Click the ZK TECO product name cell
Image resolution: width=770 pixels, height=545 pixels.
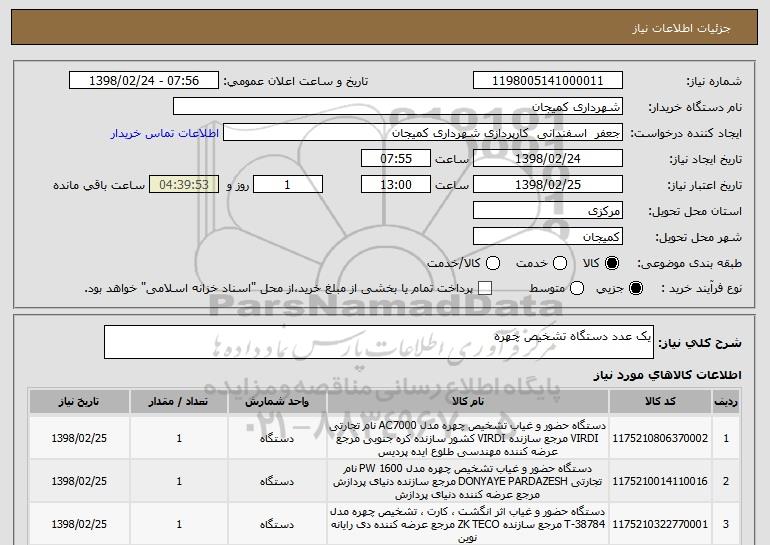468,524
